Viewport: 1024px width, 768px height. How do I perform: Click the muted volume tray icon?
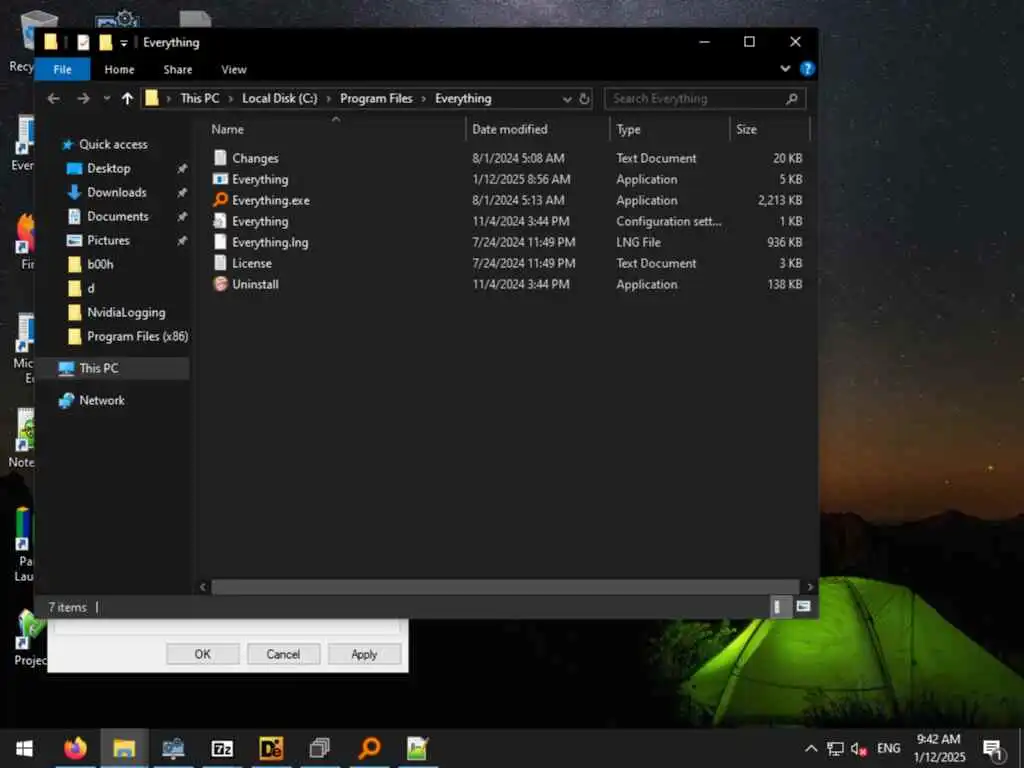(x=859, y=748)
